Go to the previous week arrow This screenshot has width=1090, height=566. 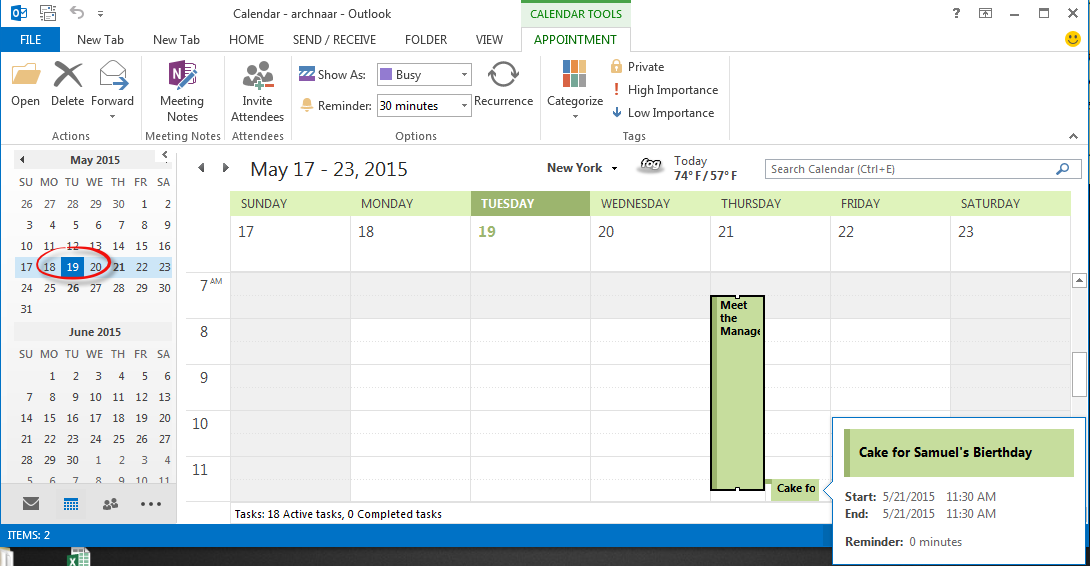tap(202, 168)
